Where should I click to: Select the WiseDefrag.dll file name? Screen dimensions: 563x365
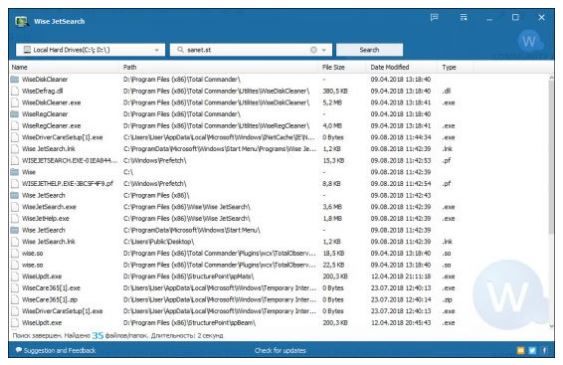(42, 91)
